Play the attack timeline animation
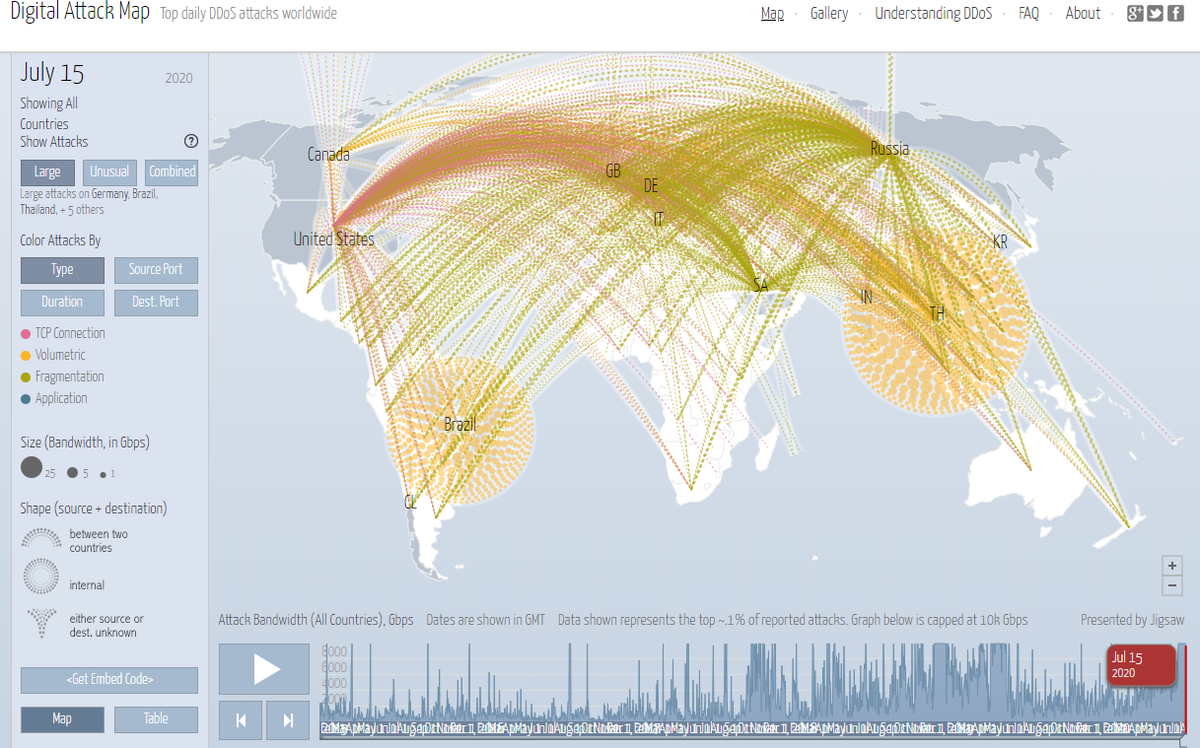 (264, 669)
